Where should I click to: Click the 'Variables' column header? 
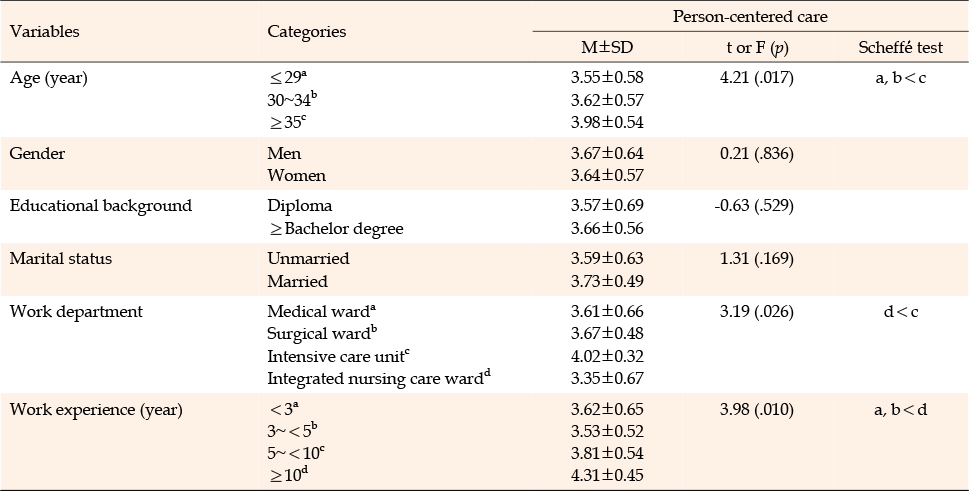click(45, 31)
